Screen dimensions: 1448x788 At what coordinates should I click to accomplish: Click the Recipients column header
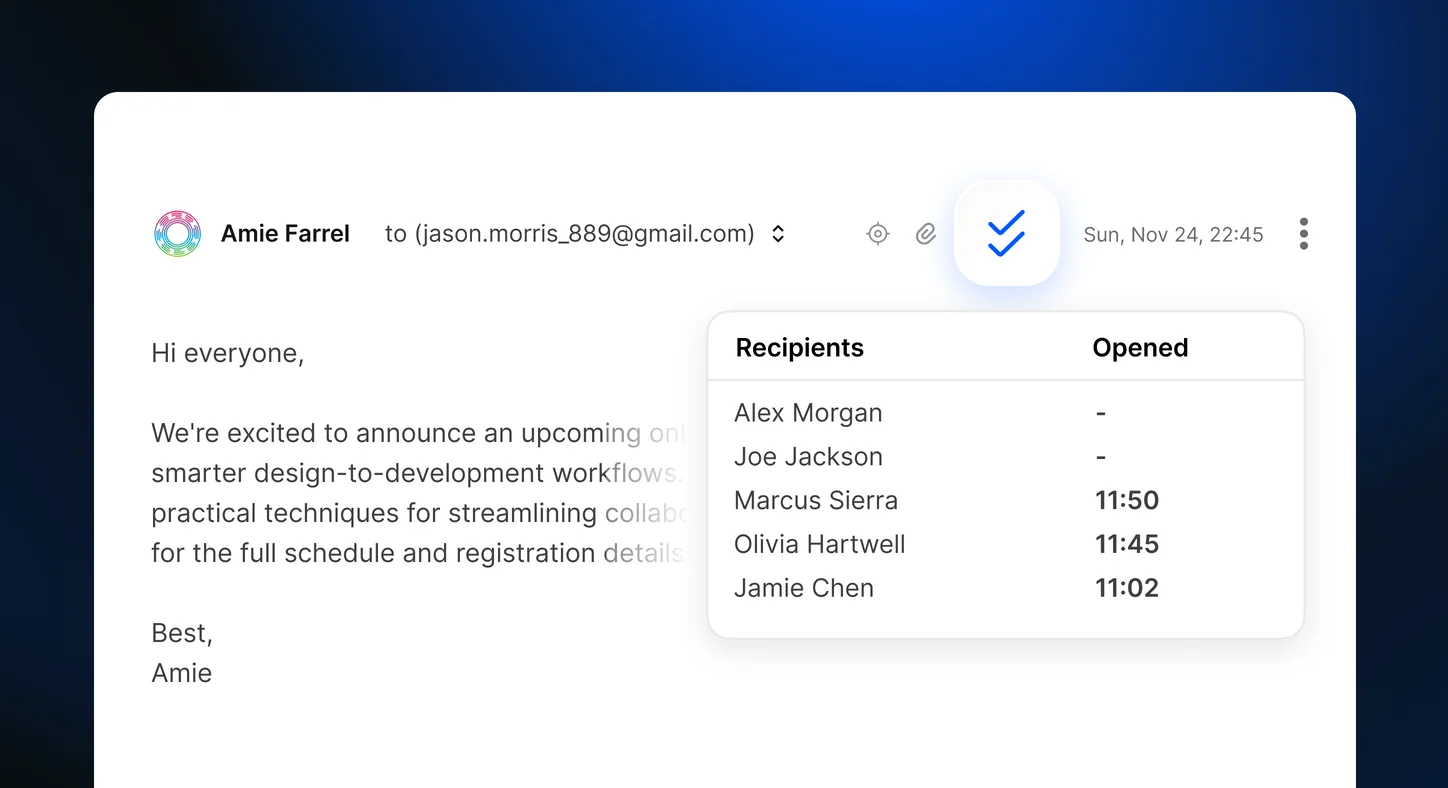click(800, 348)
